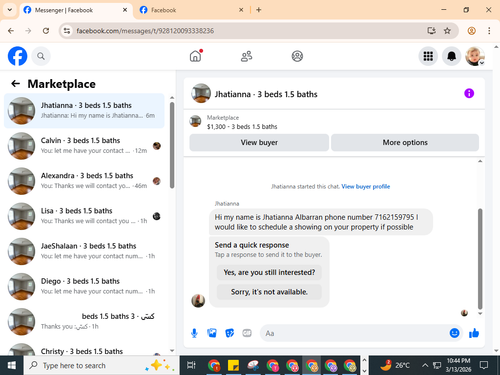
Task: Open Sticky Notes on taskbar
Action: (233, 366)
